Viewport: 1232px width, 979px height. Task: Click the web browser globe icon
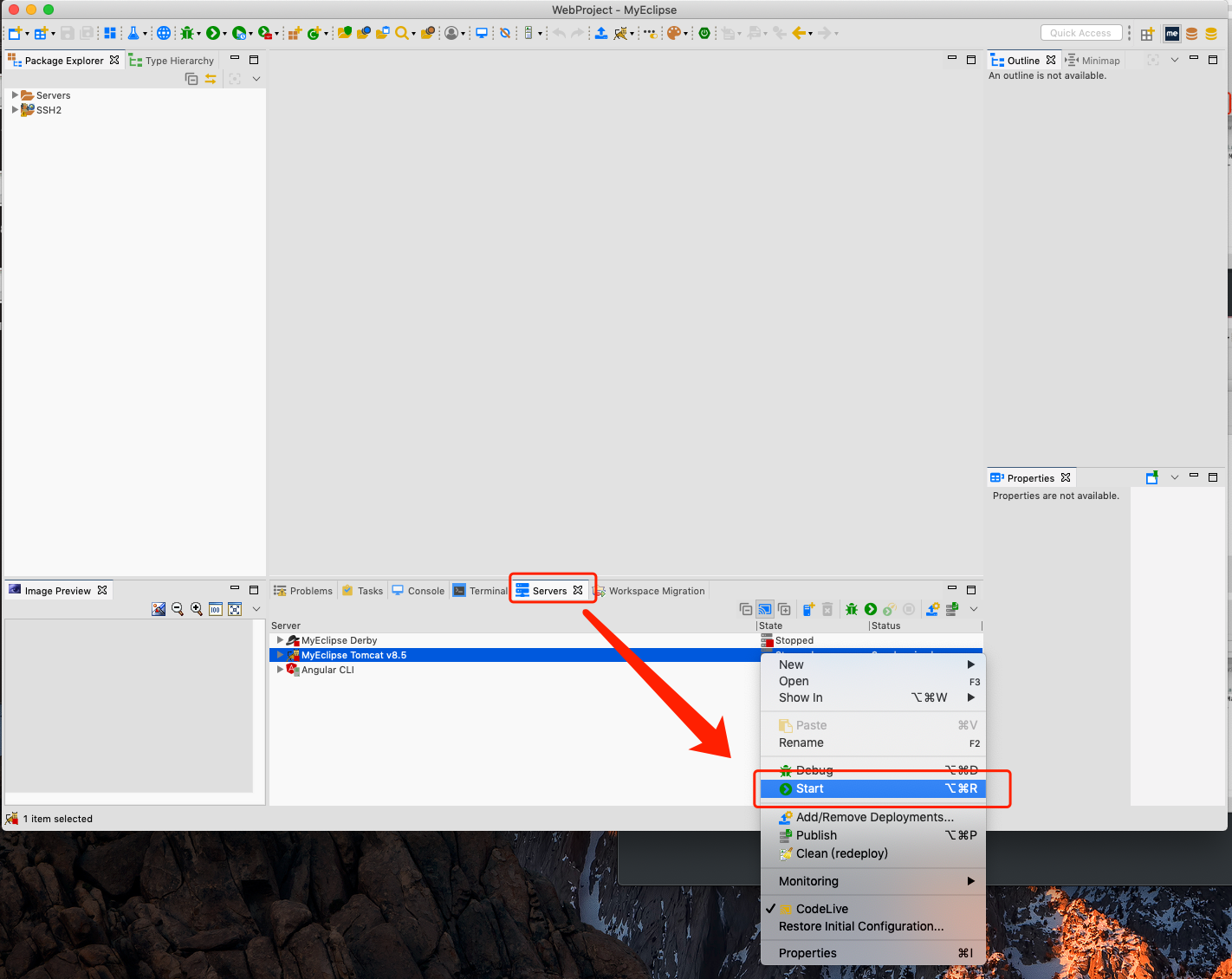pos(163,33)
